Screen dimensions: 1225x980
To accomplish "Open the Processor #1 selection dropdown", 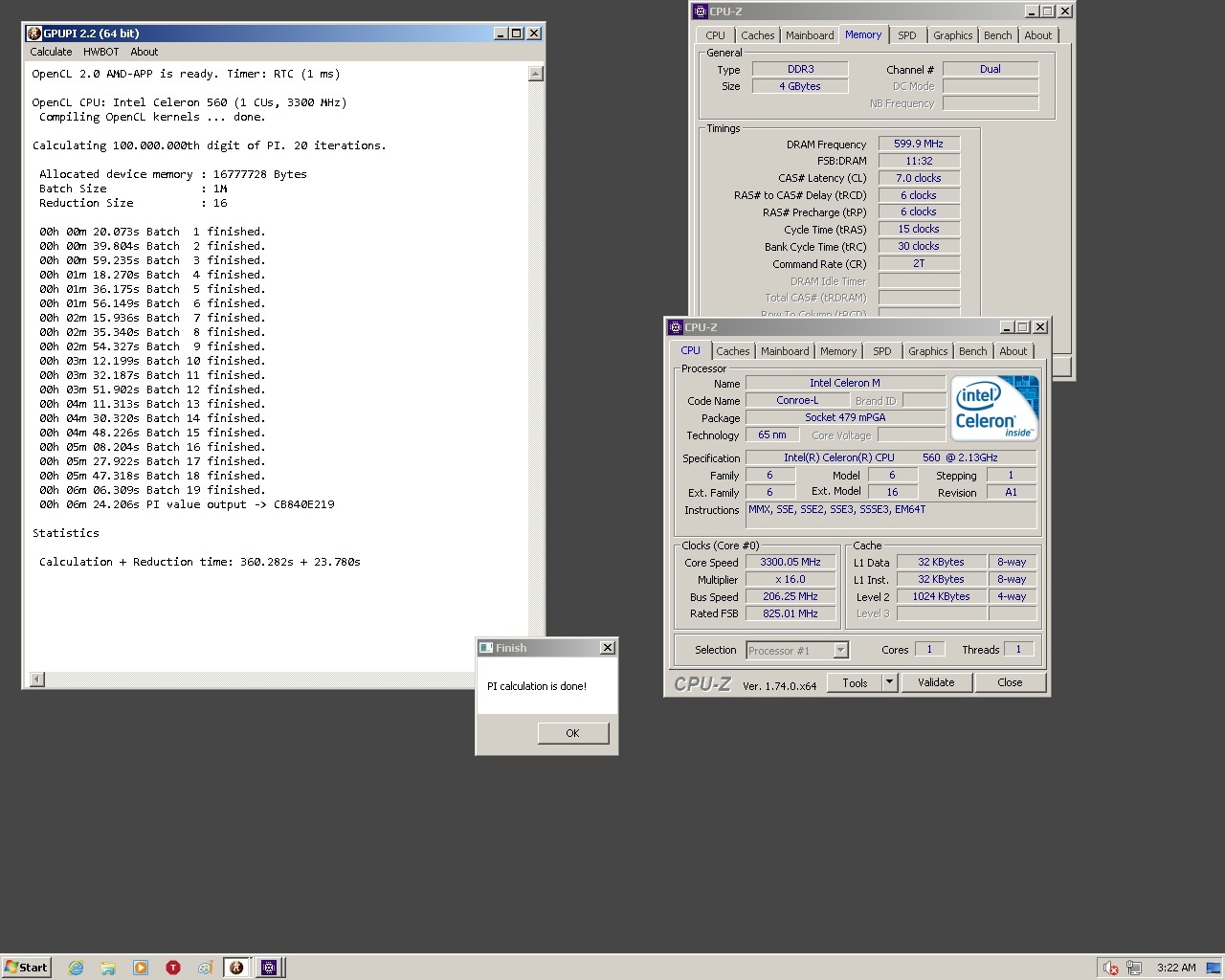I will 797,651.
